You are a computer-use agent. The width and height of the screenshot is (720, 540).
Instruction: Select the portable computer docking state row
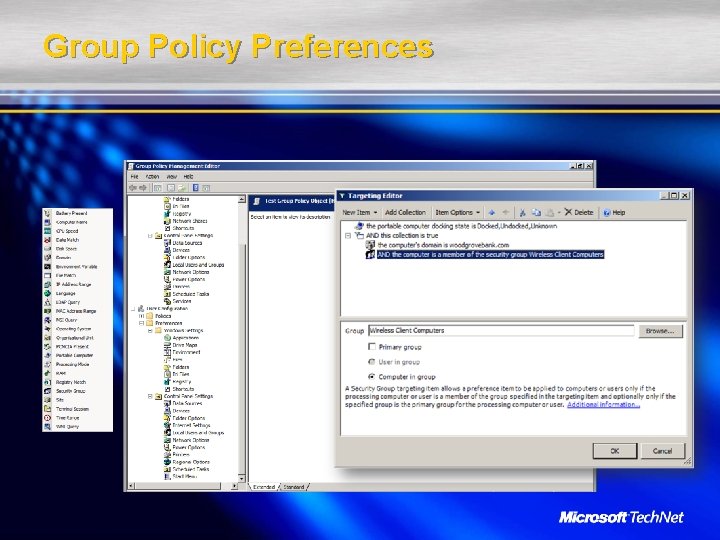(456, 226)
